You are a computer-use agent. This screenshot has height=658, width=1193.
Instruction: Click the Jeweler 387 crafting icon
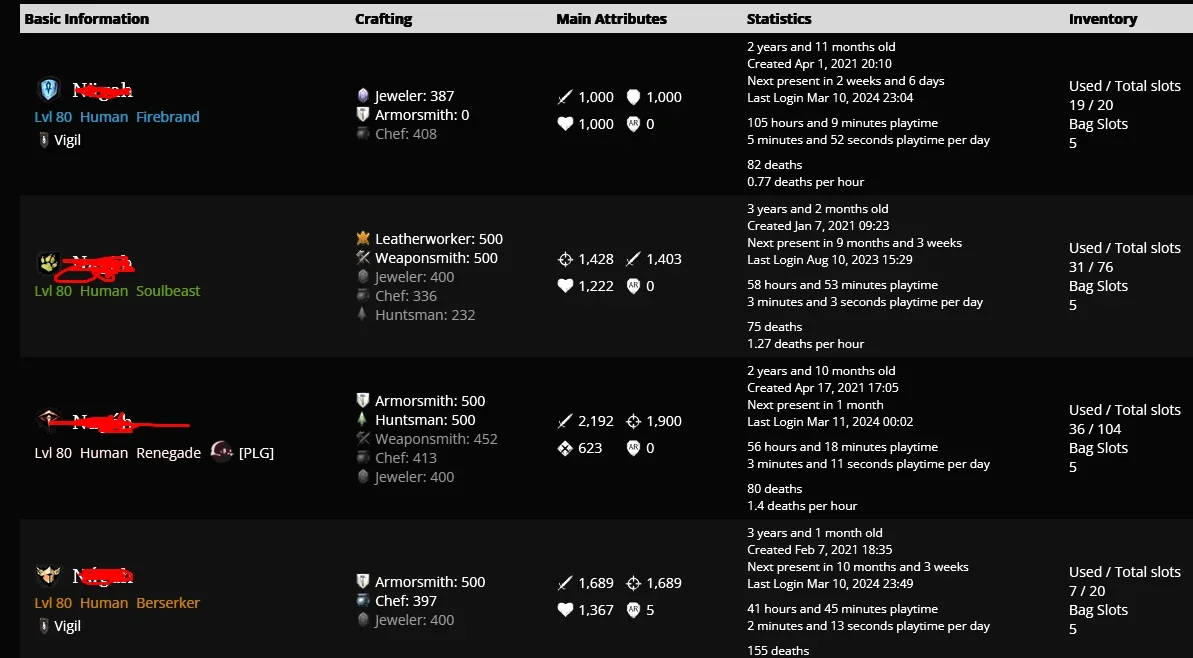363,96
